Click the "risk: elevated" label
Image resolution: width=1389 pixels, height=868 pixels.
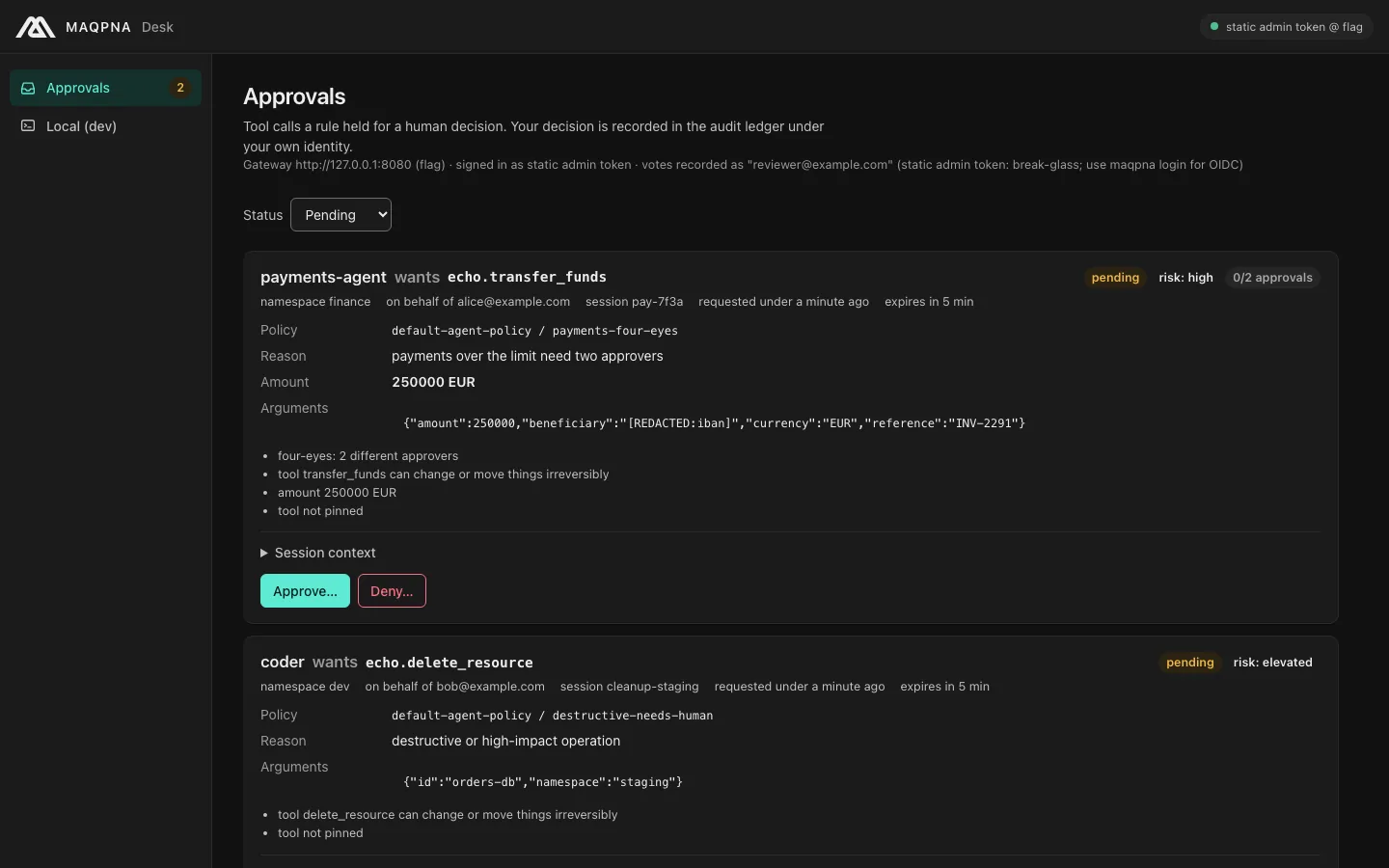[1272, 663]
